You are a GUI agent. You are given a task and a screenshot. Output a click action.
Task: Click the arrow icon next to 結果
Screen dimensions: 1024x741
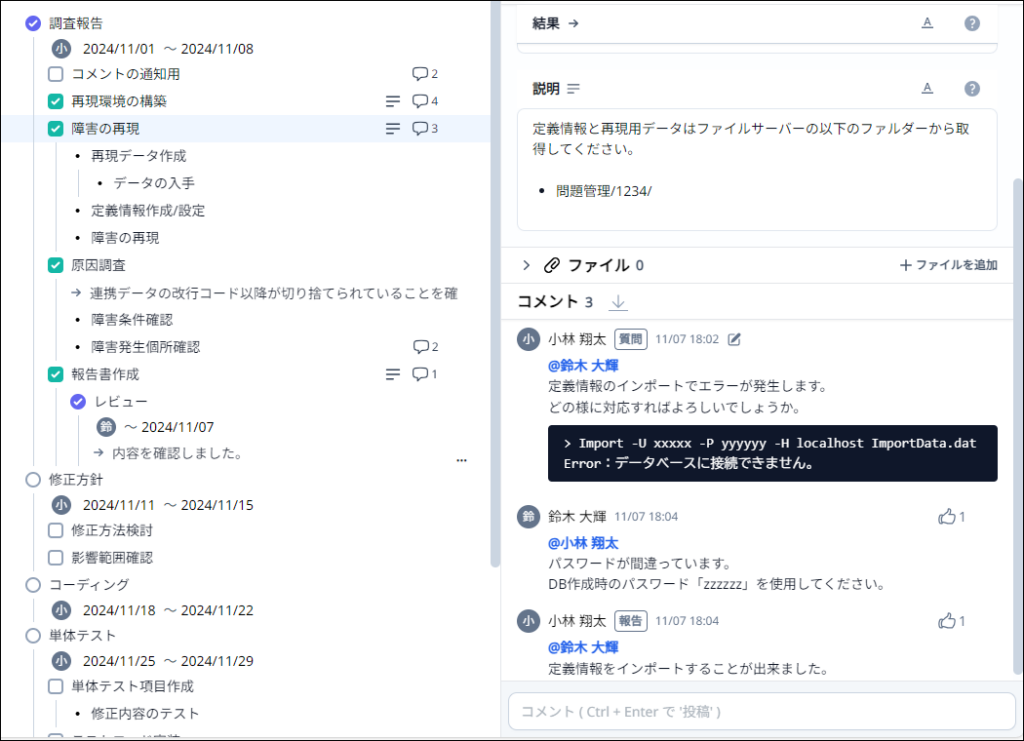click(573, 24)
